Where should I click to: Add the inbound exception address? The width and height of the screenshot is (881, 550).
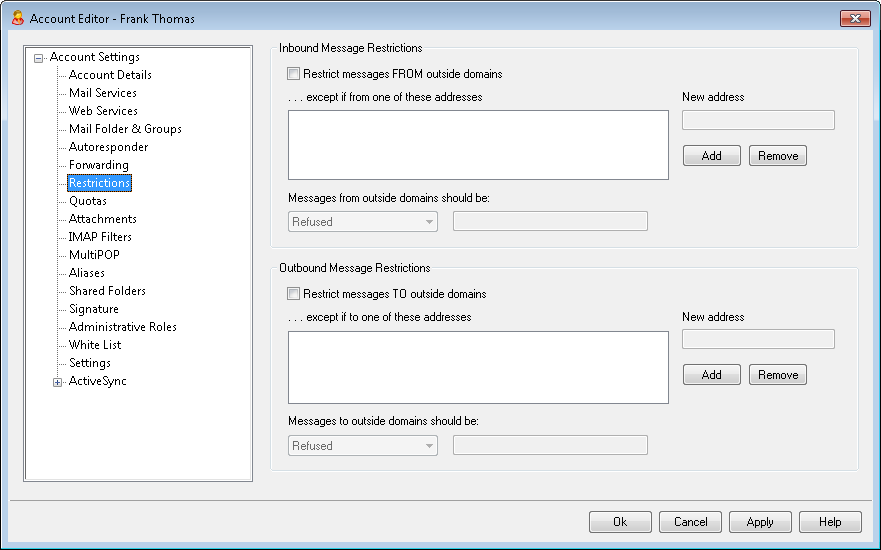[x=711, y=156]
